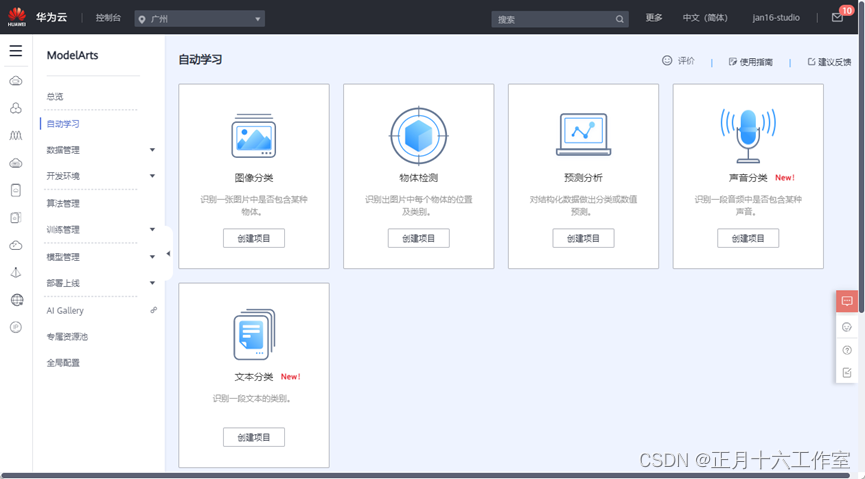Open the mail notifications envelope icon
The image size is (865, 479).
[x=837, y=18]
